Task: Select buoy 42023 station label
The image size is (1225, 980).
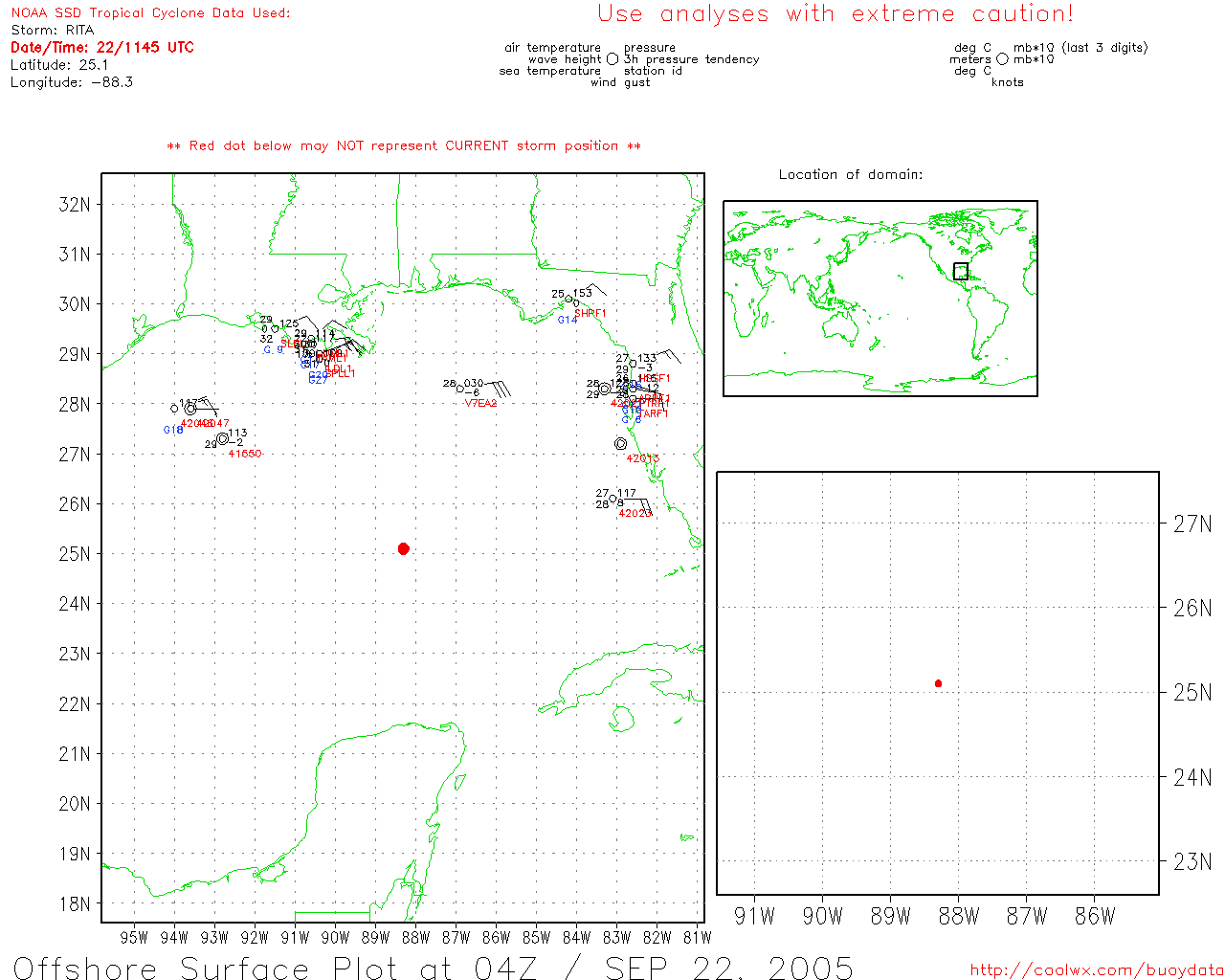Action: (635, 514)
